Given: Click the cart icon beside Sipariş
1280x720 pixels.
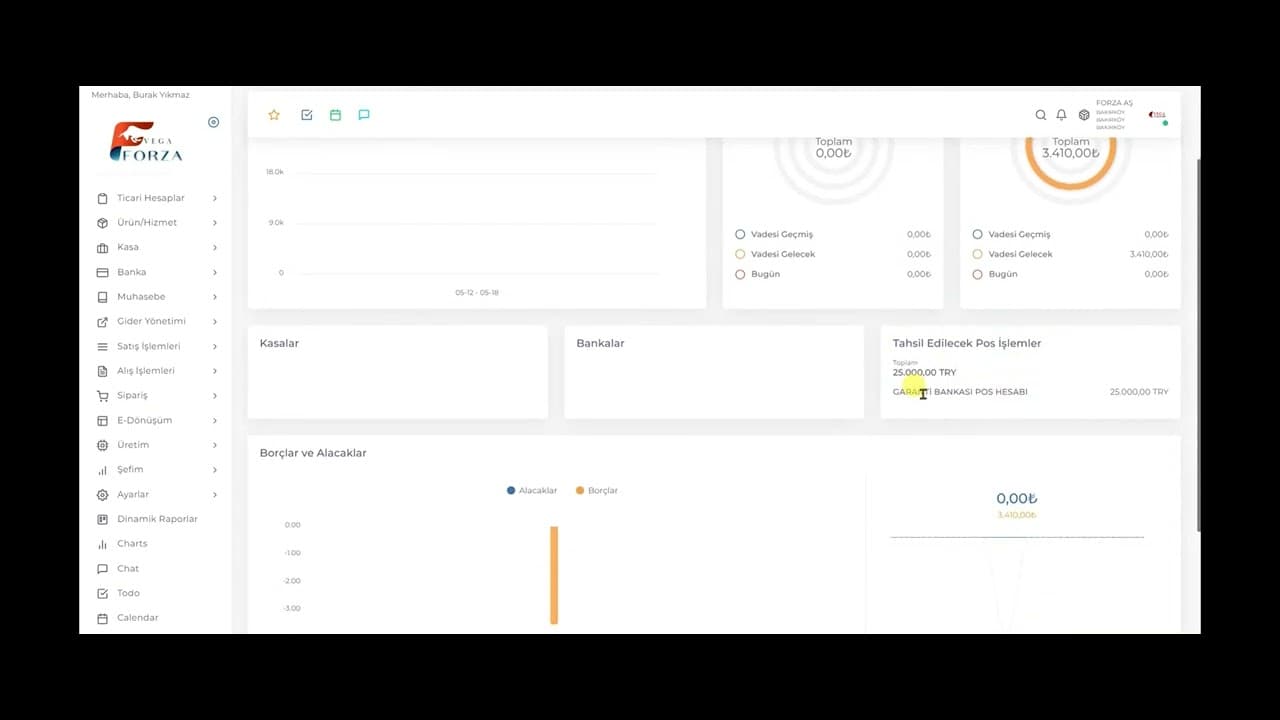Looking at the screenshot, I should pos(102,395).
